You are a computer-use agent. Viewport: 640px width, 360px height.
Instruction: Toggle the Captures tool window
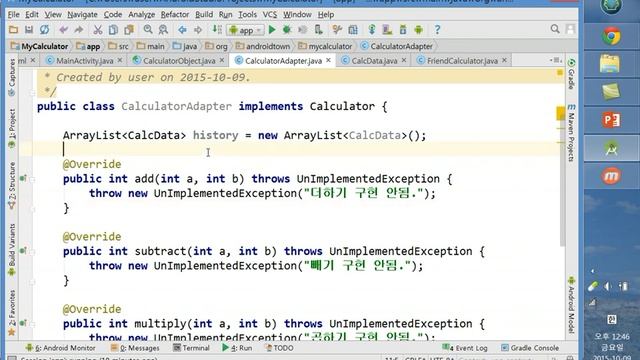pyautogui.click(x=12, y=78)
